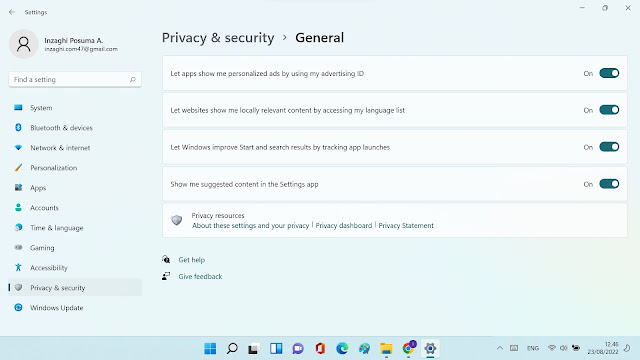
Task: Open the colorful app icon beside Edge on taskbar
Action: 364,349
